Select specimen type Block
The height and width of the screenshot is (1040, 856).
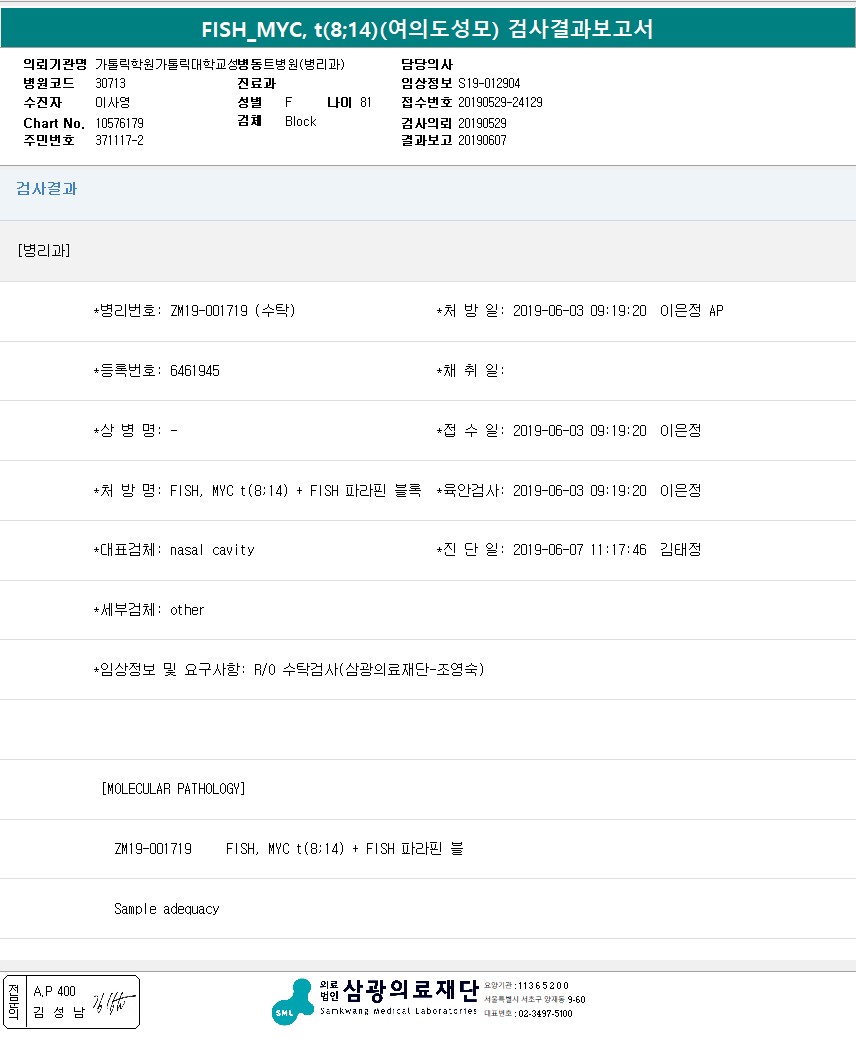(300, 121)
